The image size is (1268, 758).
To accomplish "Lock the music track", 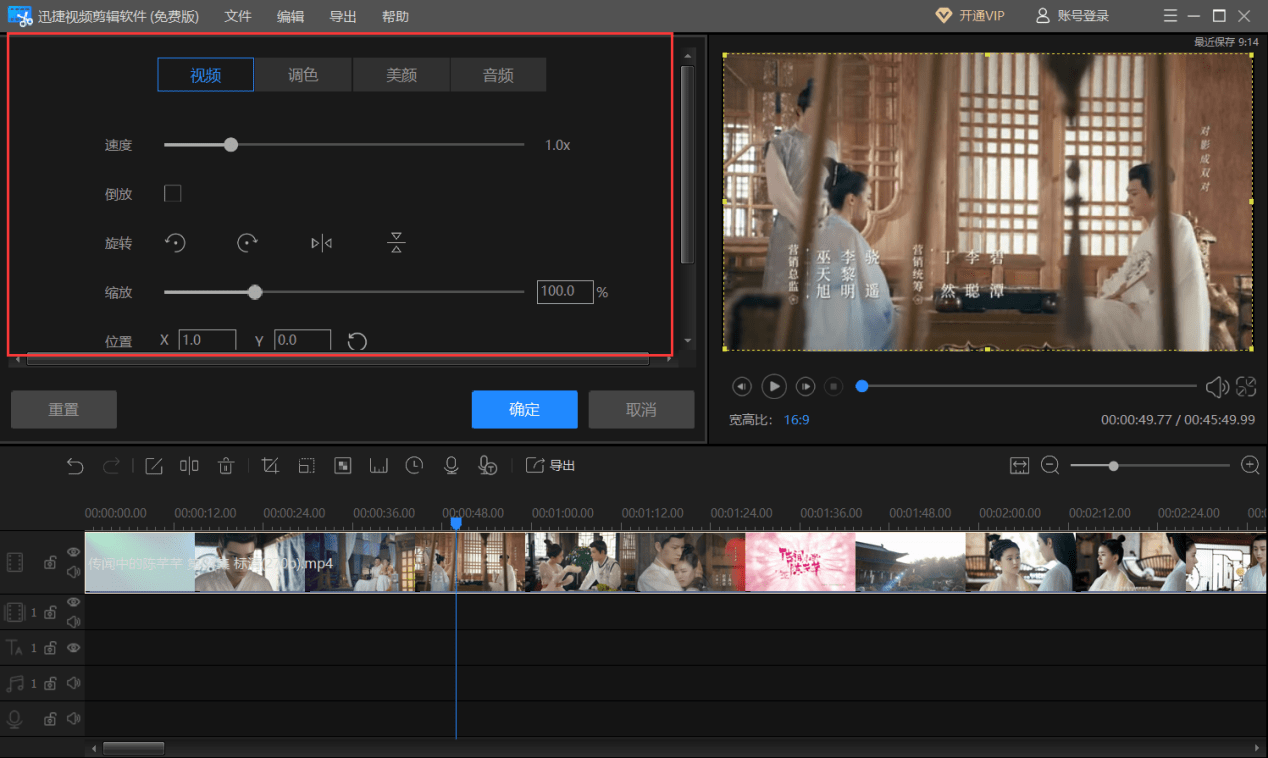I will (50, 683).
